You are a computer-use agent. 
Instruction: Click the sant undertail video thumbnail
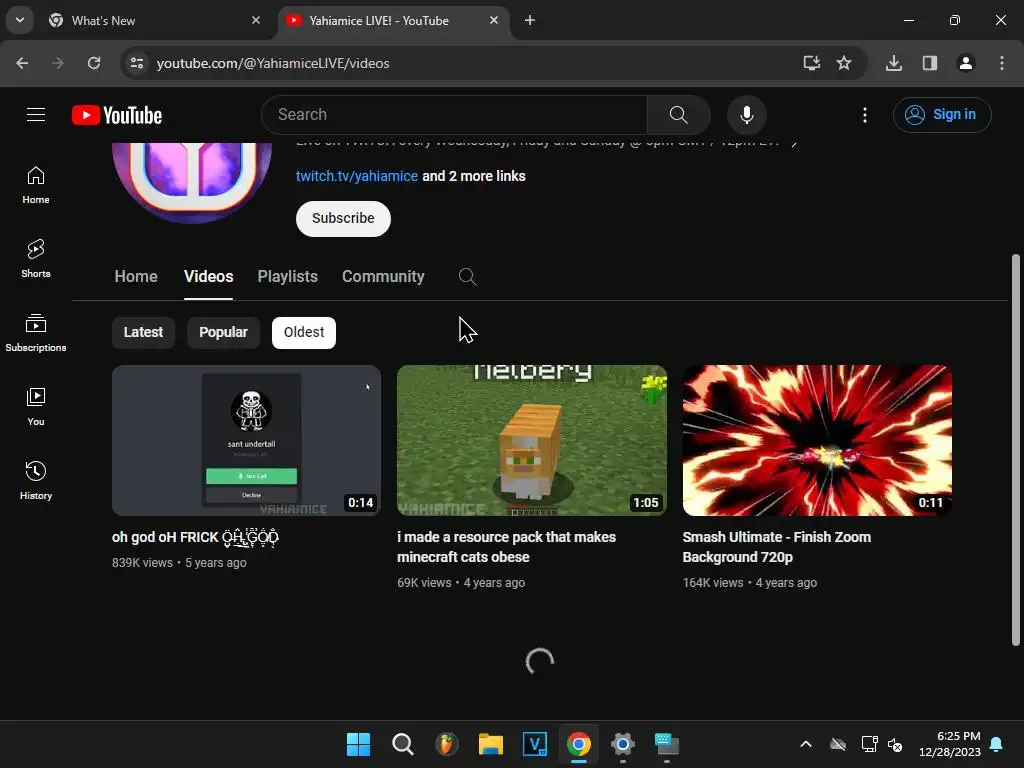(x=246, y=440)
